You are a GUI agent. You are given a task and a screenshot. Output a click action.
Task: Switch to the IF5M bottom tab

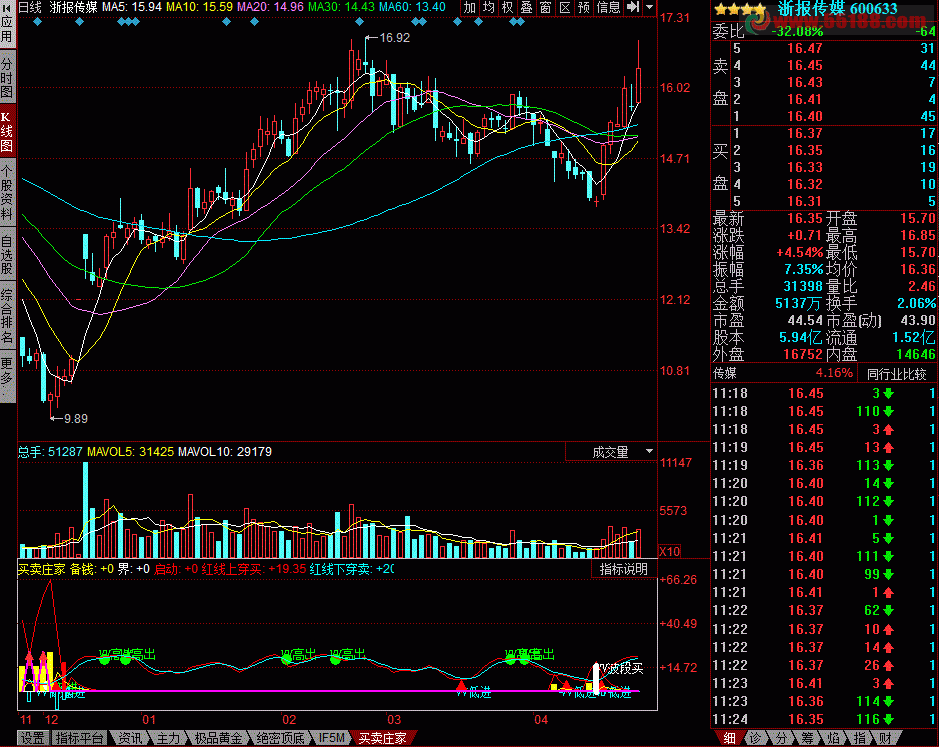point(331,739)
